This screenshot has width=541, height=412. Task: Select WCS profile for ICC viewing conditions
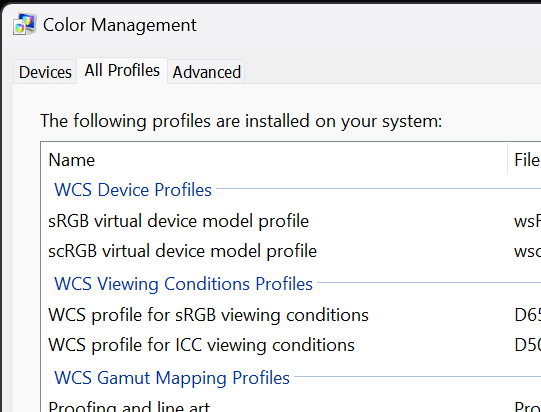[291, 345]
